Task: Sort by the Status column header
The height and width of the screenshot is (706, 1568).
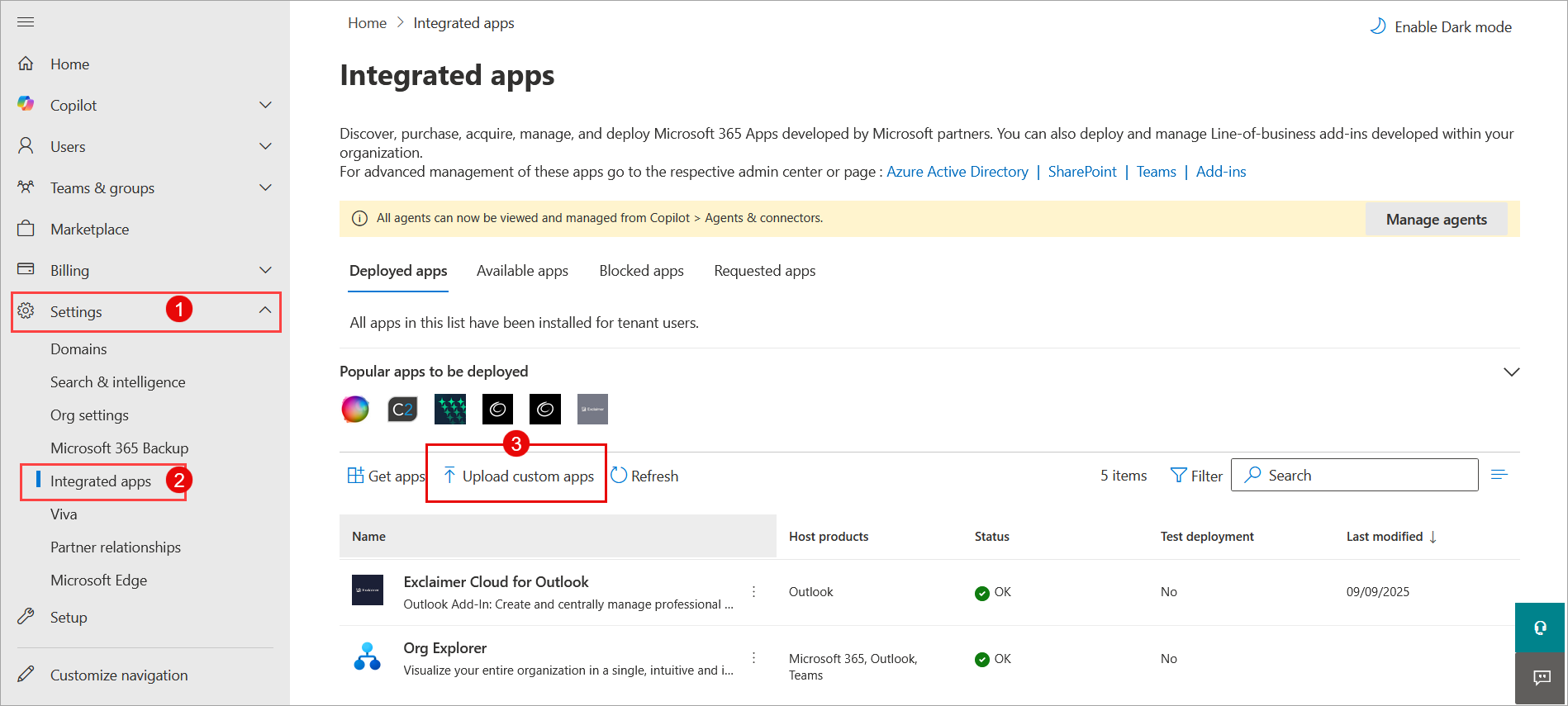Action: point(991,537)
